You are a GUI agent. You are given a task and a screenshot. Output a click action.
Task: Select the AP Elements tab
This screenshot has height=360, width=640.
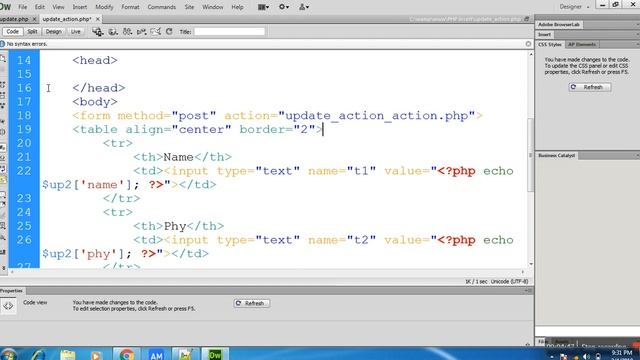point(582,44)
